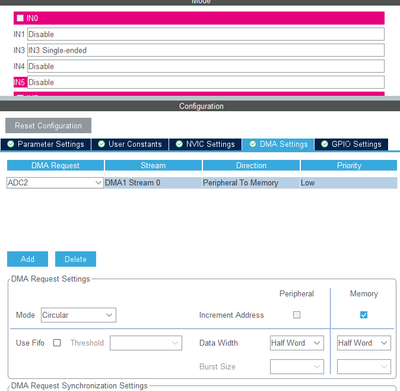The width and height of the screenshot is (400, 391).
Task: Open the Mode Circular dropdown
Action: tap(79, 315)
